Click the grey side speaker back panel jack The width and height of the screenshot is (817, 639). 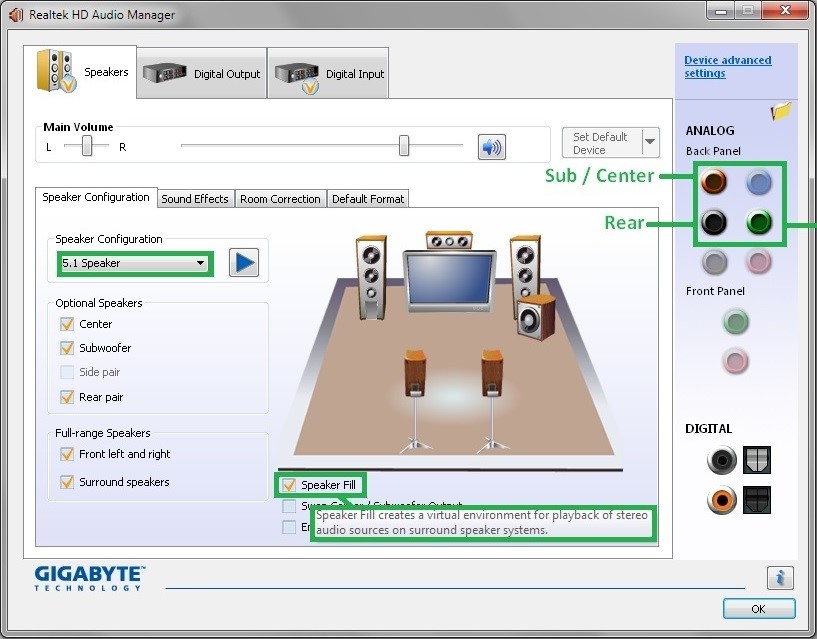[x=714, y=262]
